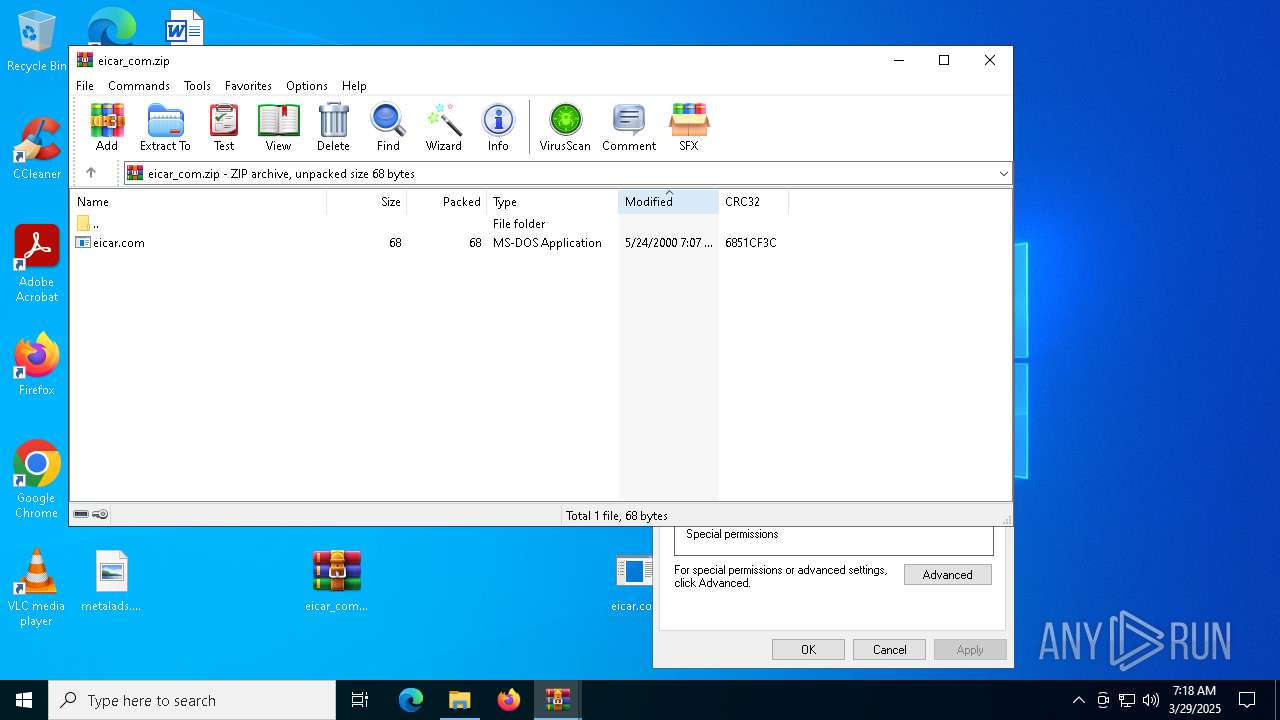Open the Tools menu

[197, 86]
